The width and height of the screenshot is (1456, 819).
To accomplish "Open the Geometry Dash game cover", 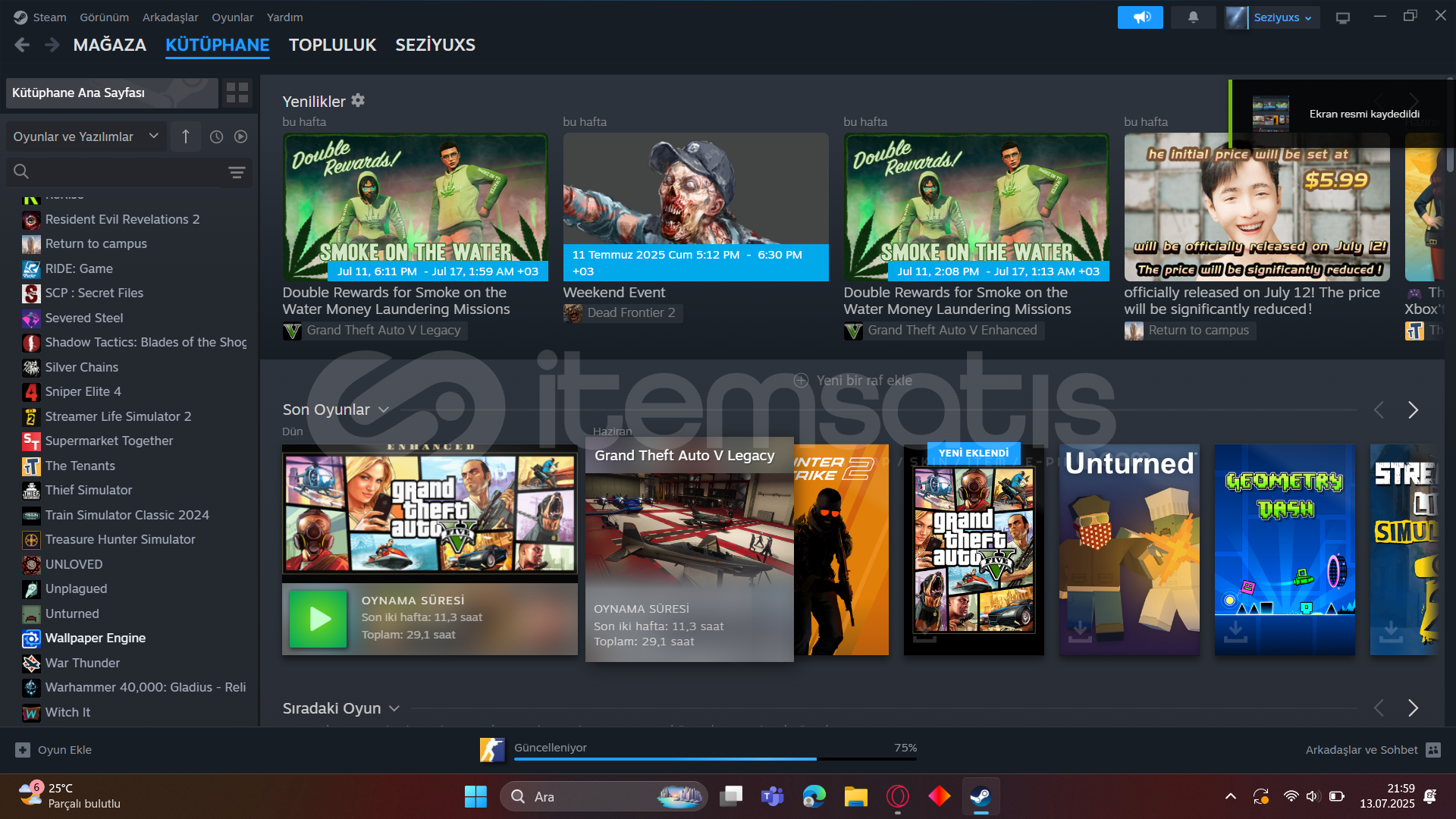I will (x=1285, y=550).
